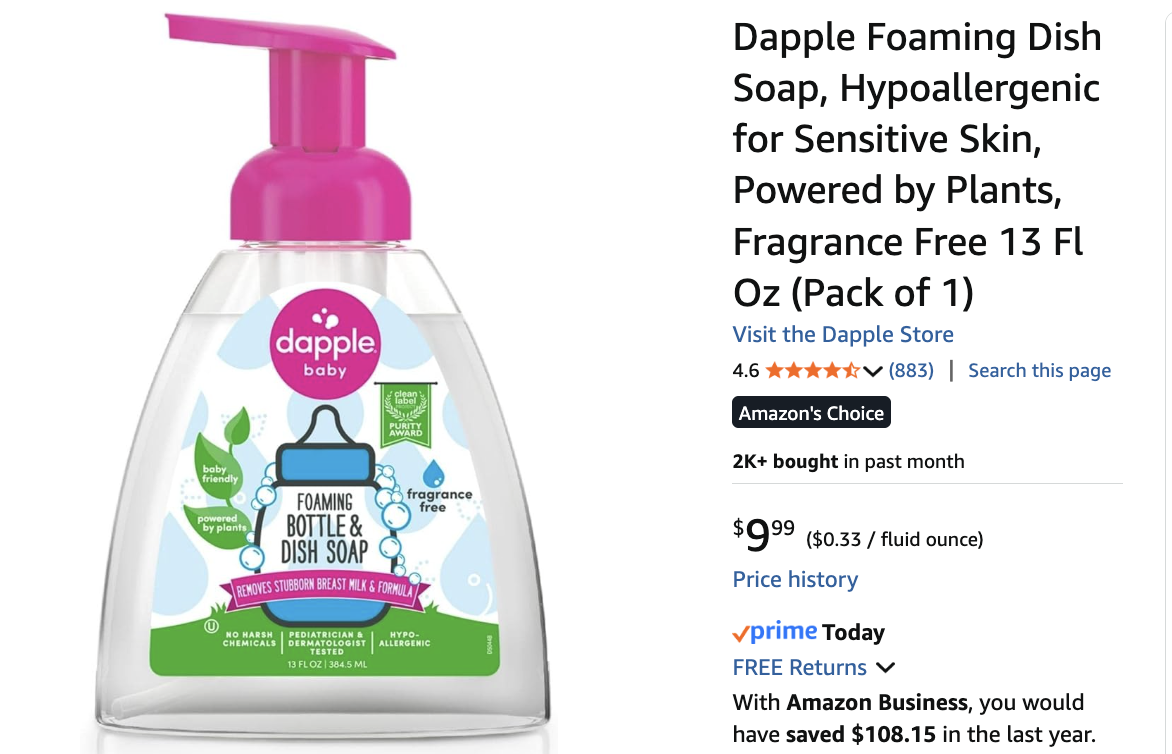
Task: Click the prime checkmark icon
Action: [740, 635]
